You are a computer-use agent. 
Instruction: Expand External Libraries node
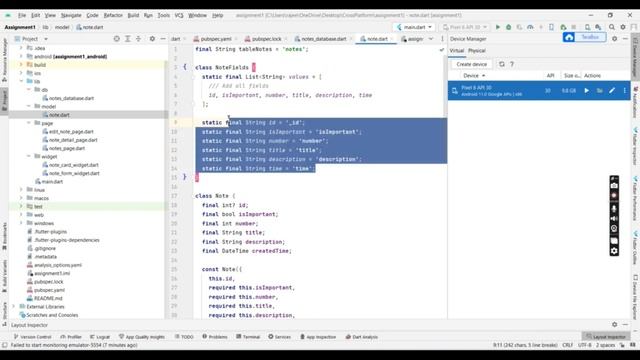click(14, 307)
